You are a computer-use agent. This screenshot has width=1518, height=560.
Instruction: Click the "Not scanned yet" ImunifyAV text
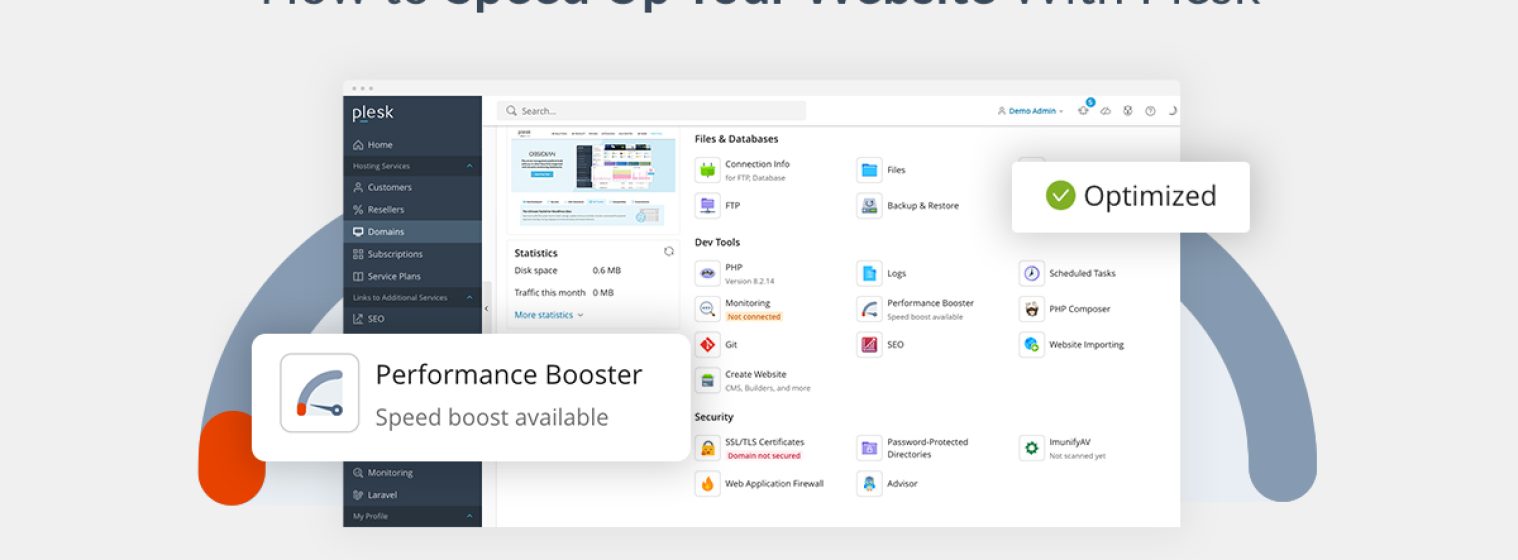(1077, 456)
